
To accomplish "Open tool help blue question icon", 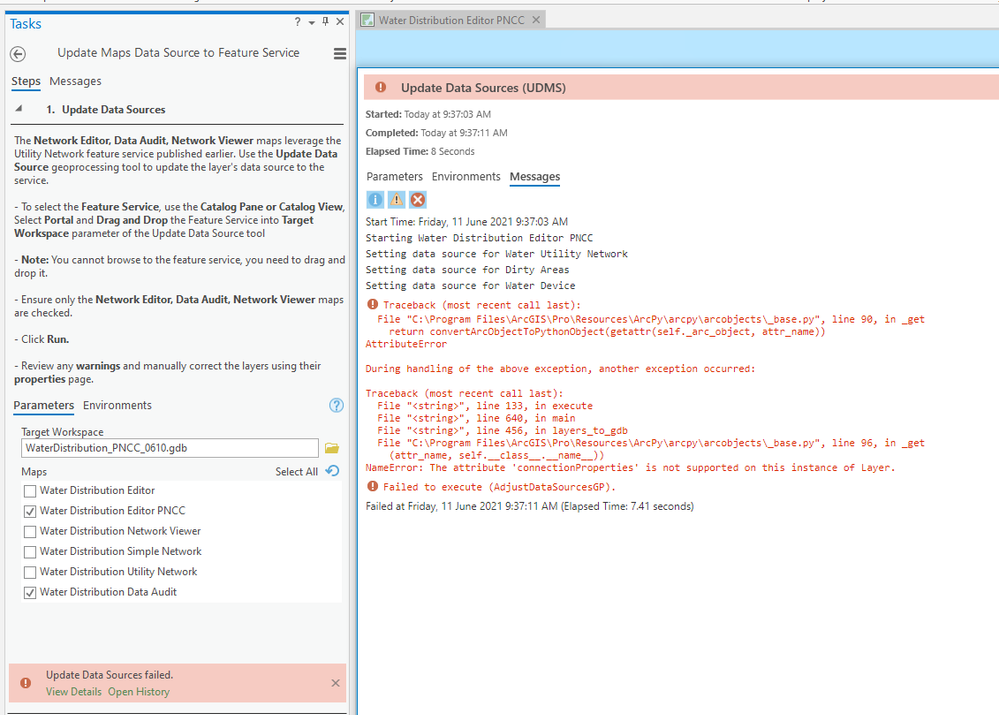I will (336, 405).
